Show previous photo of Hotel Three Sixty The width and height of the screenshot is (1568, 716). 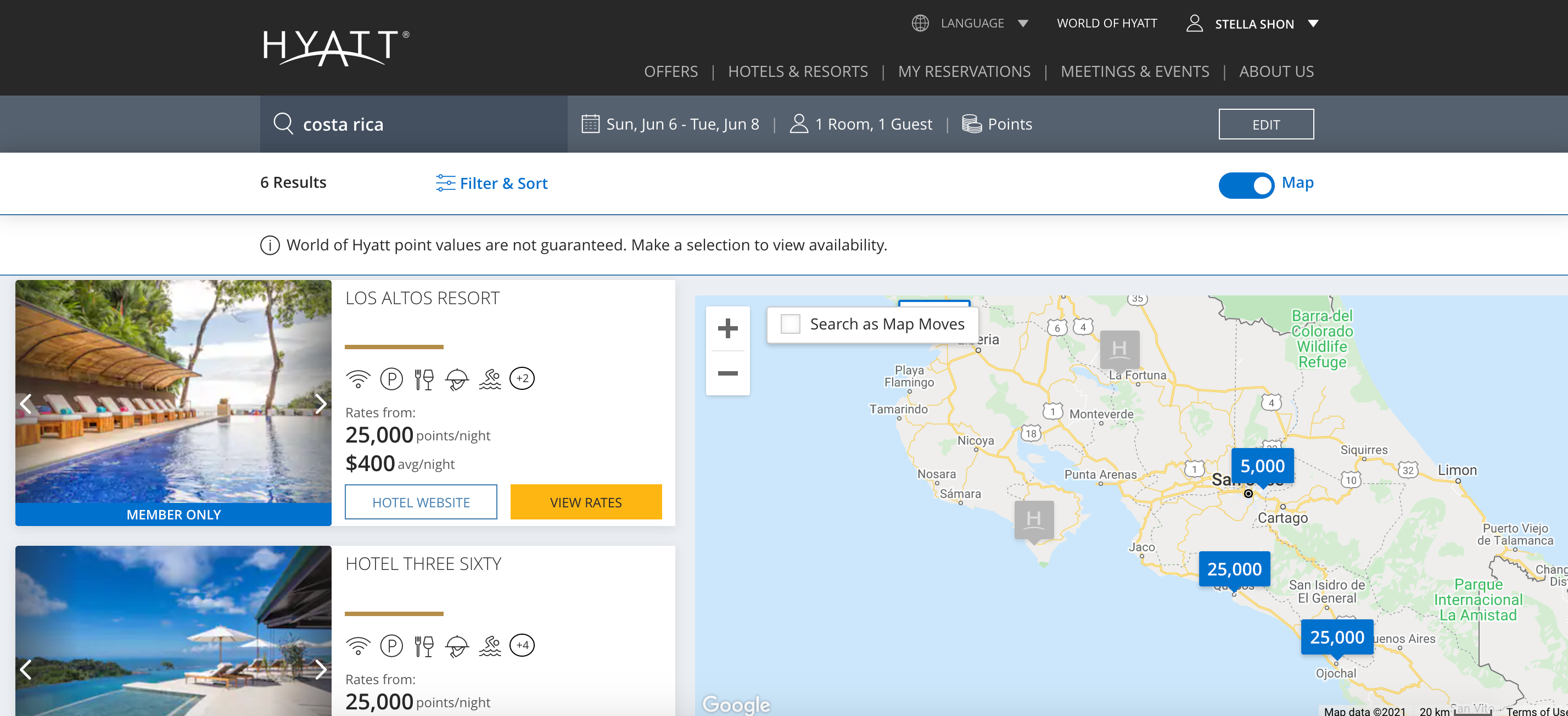click(x=26, y=670)
